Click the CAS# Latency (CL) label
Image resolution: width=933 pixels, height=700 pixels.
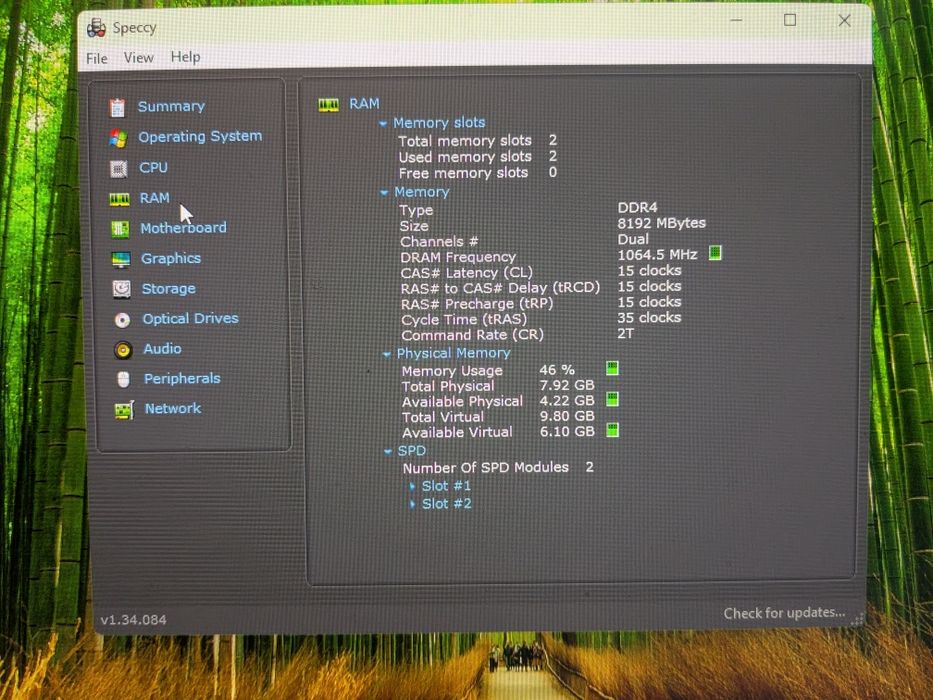point(466,273)
